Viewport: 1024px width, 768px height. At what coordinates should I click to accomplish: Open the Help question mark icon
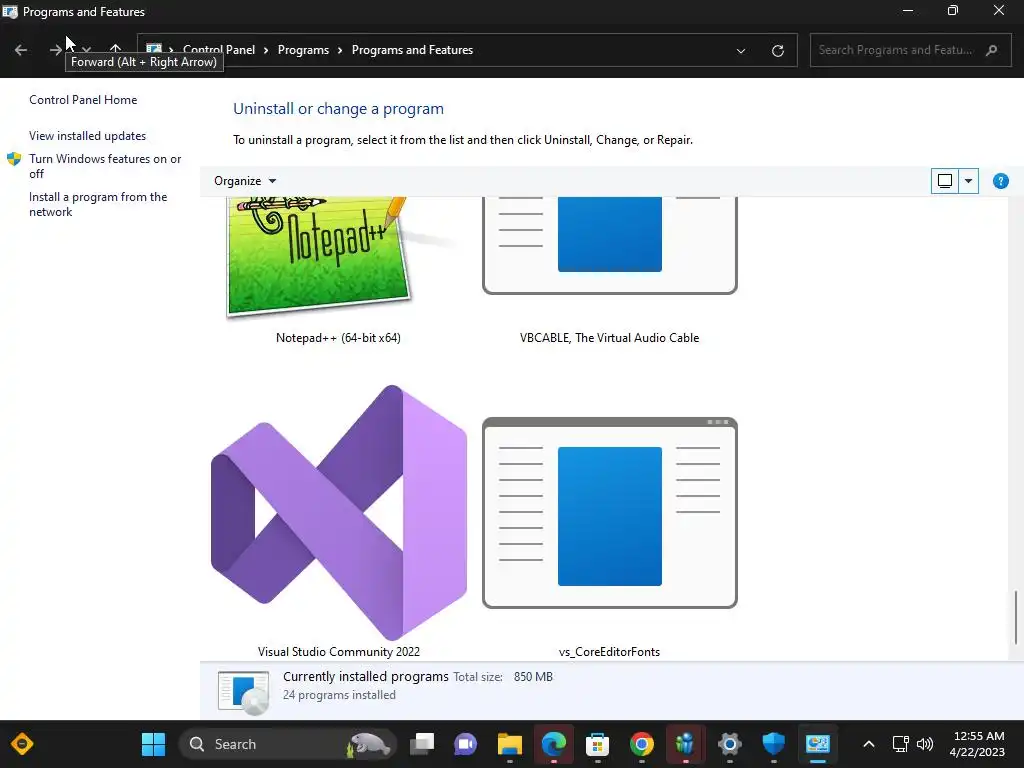point(1000,181)
